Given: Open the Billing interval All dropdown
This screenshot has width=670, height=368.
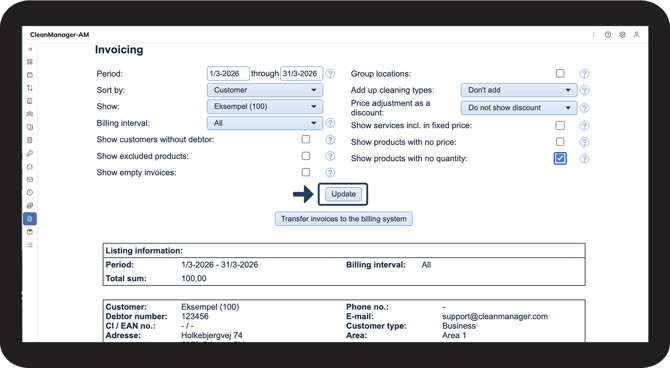Looking at the screenshot, I should 265,123.
